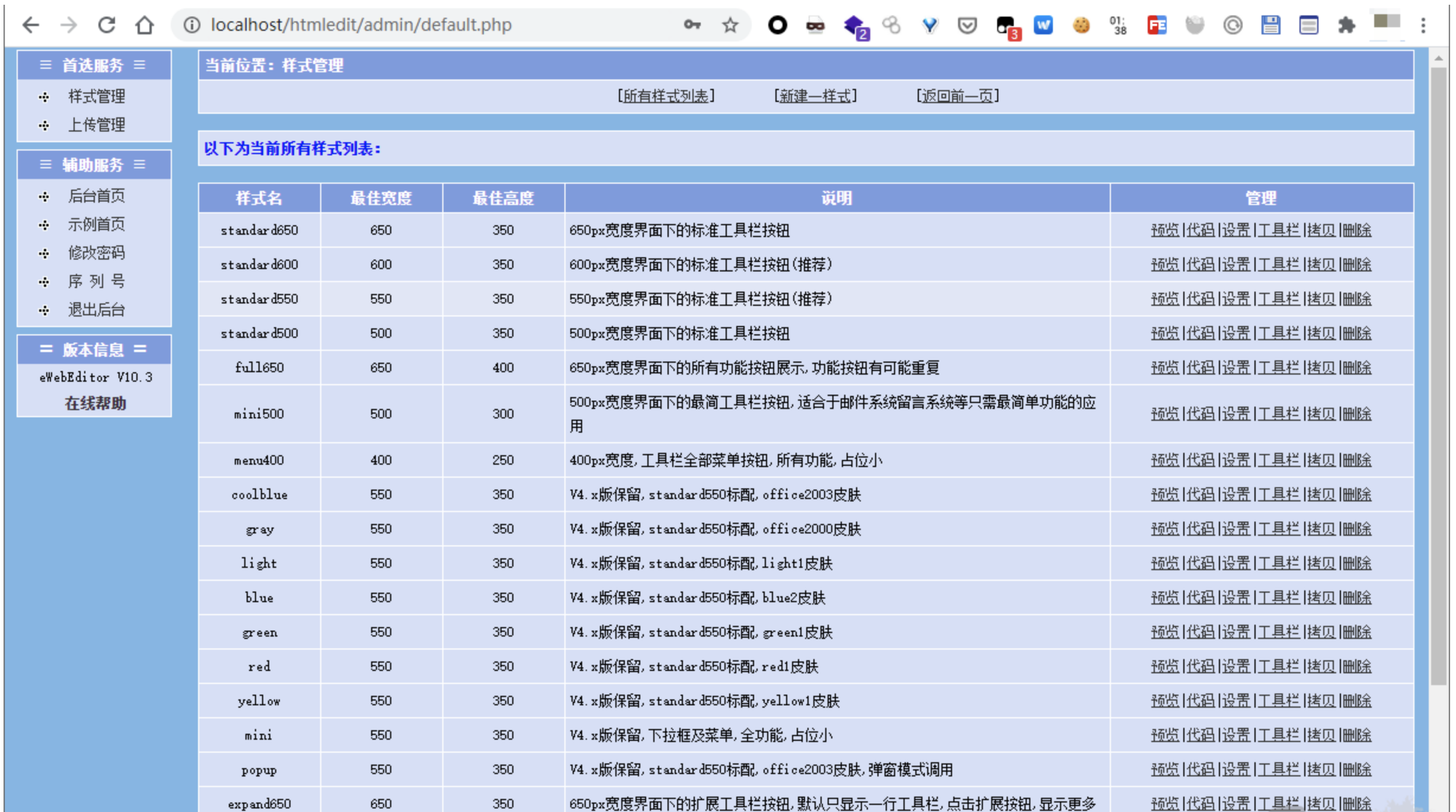Image resolution: width=1456 pixels, height=812 pixels.
Task: Open the Pocket shield extension icon
Action: (x=967, y=25)
